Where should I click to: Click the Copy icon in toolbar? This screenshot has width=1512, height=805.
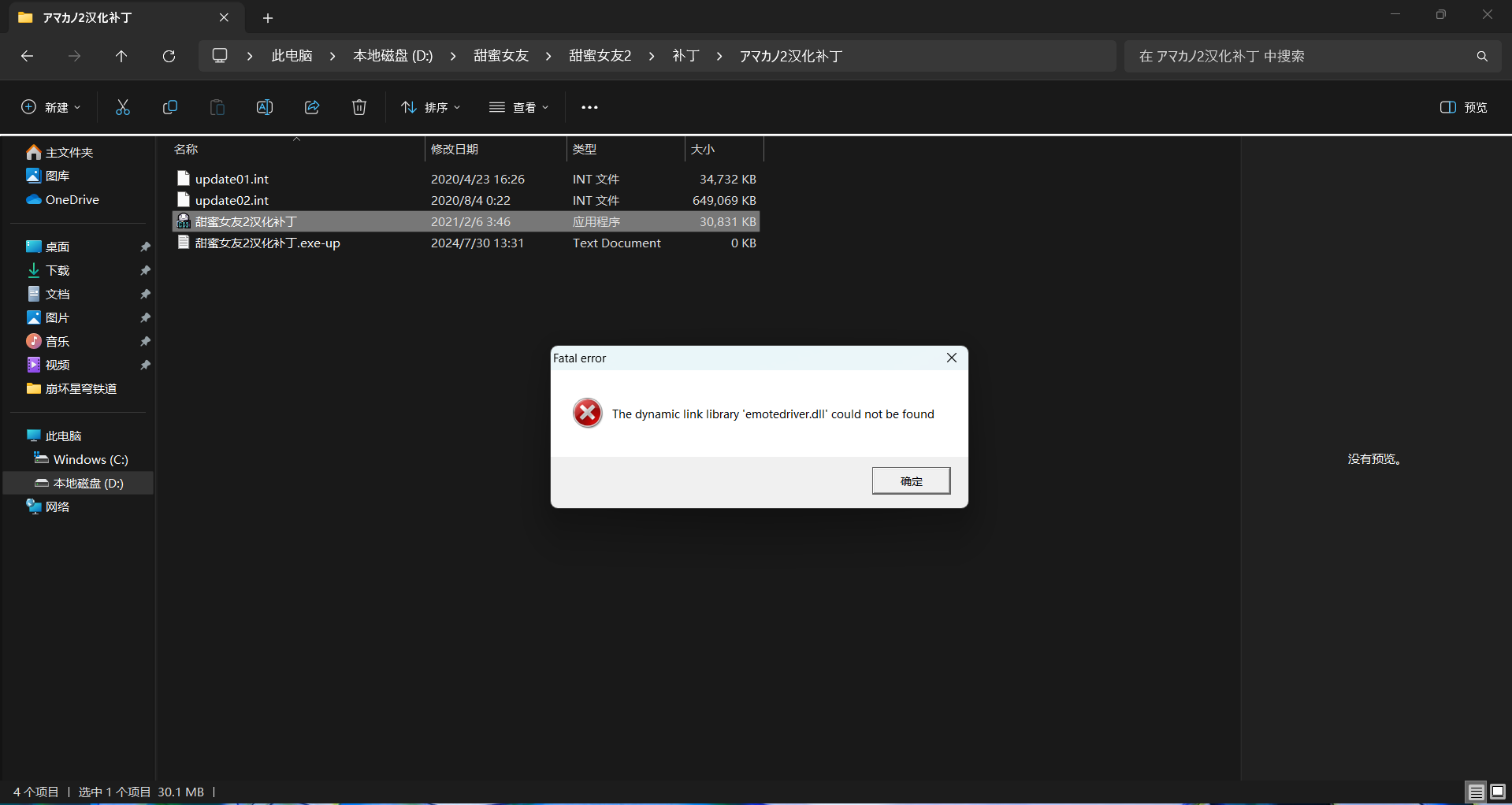point(170,107)
